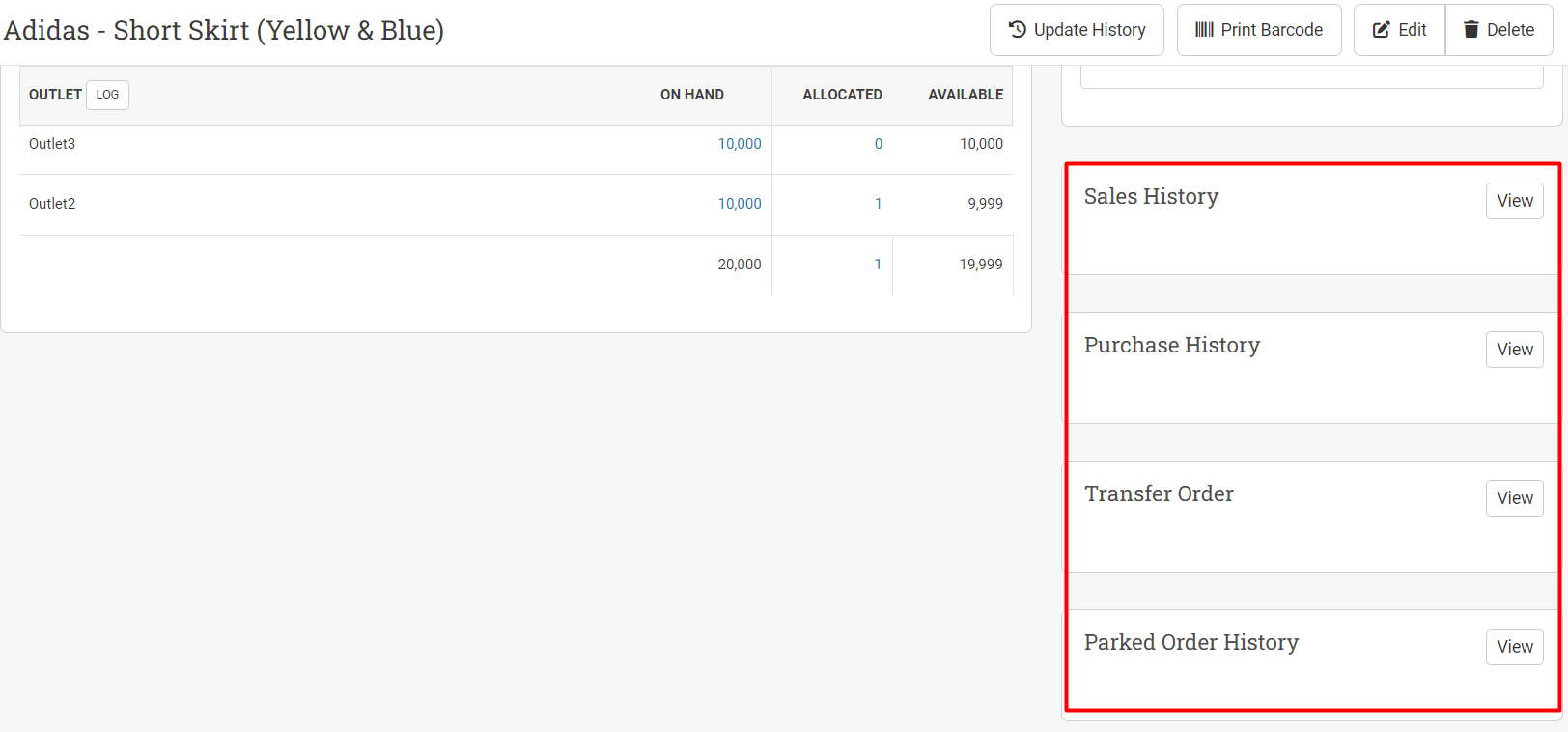
Task: Open Outlet2 on-hand quantity 10,000 link
Action: click(740, 204)
